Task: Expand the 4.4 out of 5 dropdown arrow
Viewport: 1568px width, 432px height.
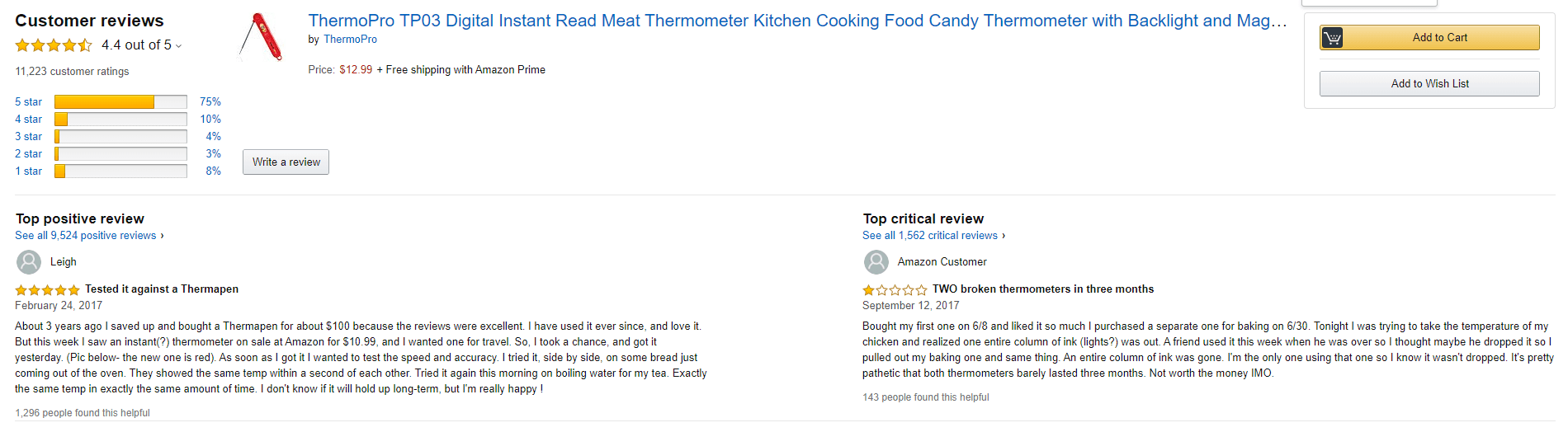Action: click(179, 46)
